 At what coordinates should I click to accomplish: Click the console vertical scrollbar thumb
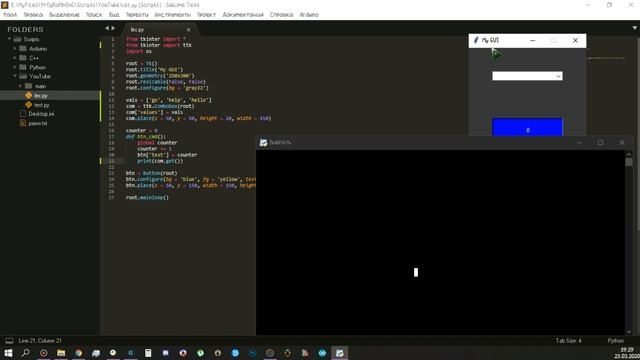629,162
